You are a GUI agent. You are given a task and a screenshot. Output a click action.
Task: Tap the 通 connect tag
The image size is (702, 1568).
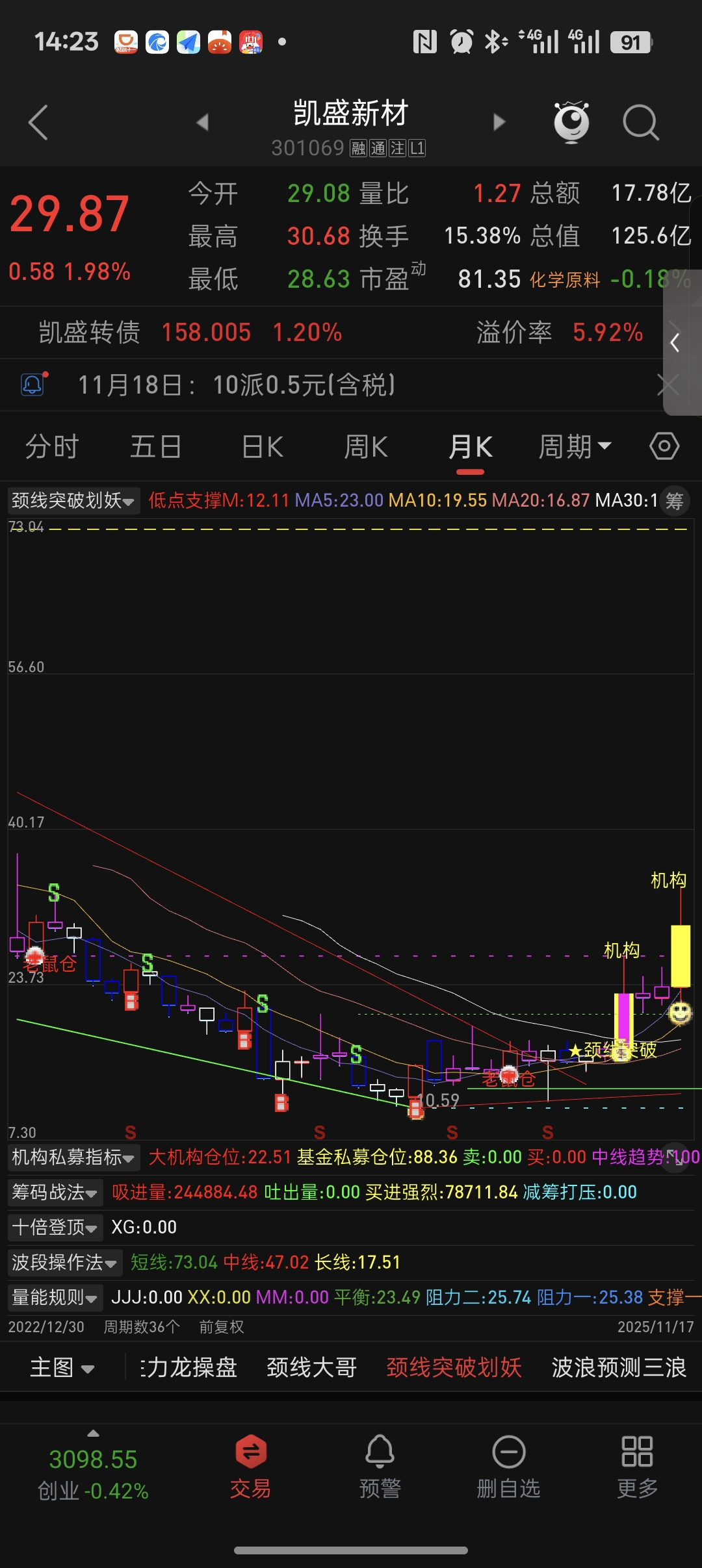[x=378, y=148]
